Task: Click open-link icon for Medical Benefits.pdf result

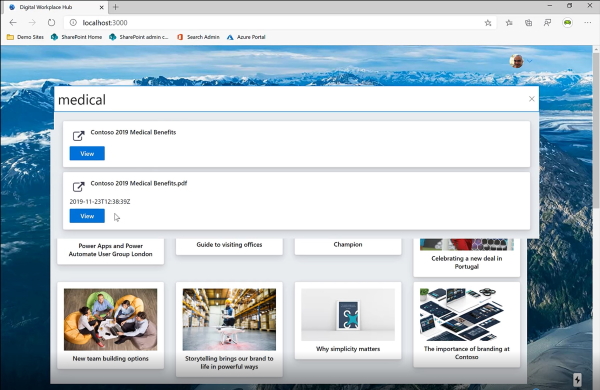Action: coord(78,186)
